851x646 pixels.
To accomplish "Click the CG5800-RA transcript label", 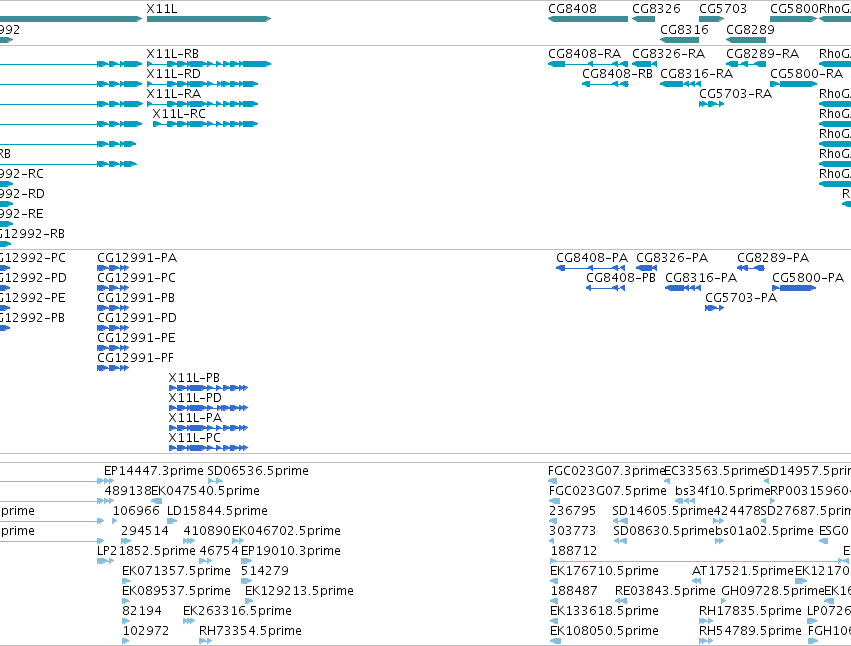I will [x=806, y=74].
